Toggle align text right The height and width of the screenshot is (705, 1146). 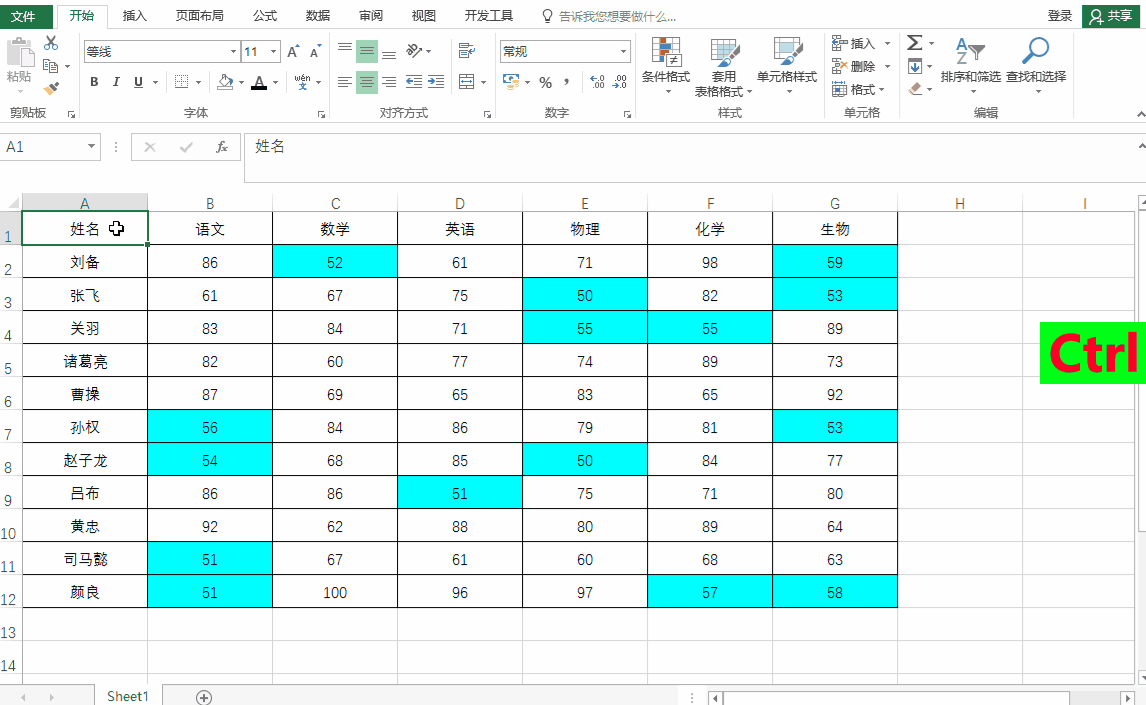click(389, 82)
